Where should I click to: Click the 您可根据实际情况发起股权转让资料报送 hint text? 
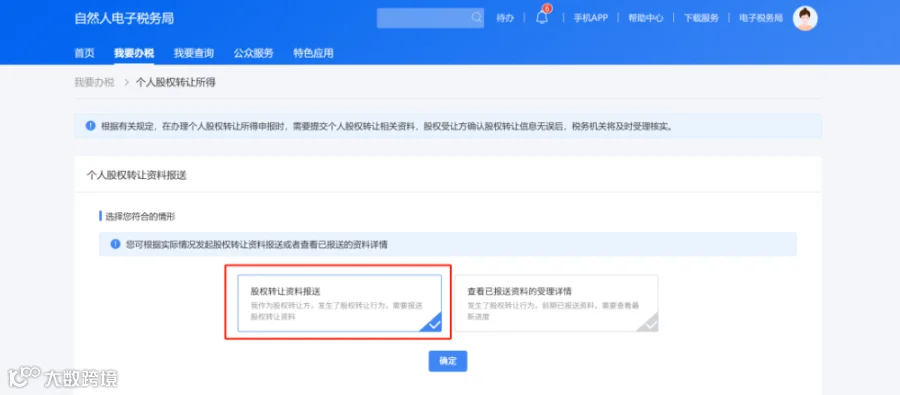coord(257,244)
